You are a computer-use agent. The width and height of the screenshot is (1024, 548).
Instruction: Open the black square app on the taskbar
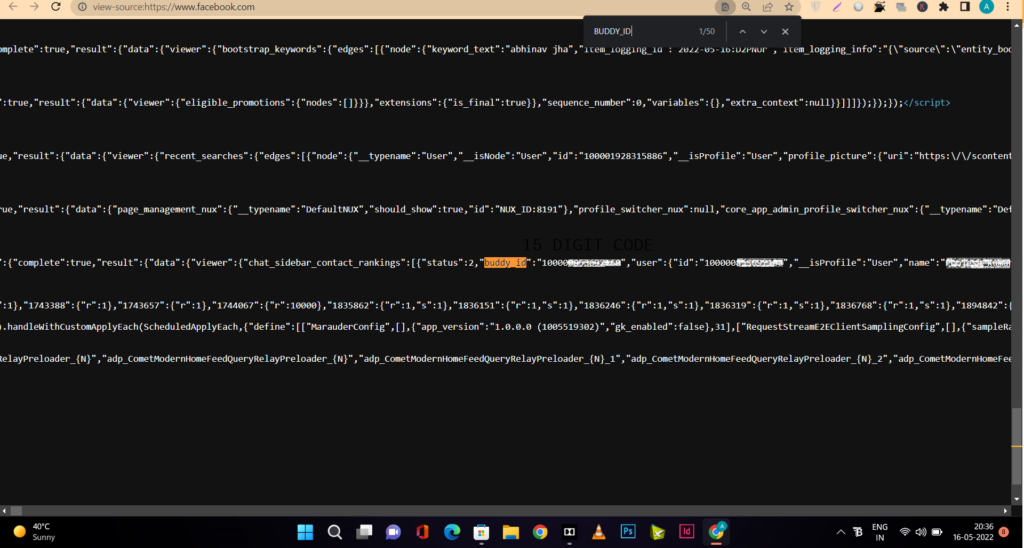point(569,532)
